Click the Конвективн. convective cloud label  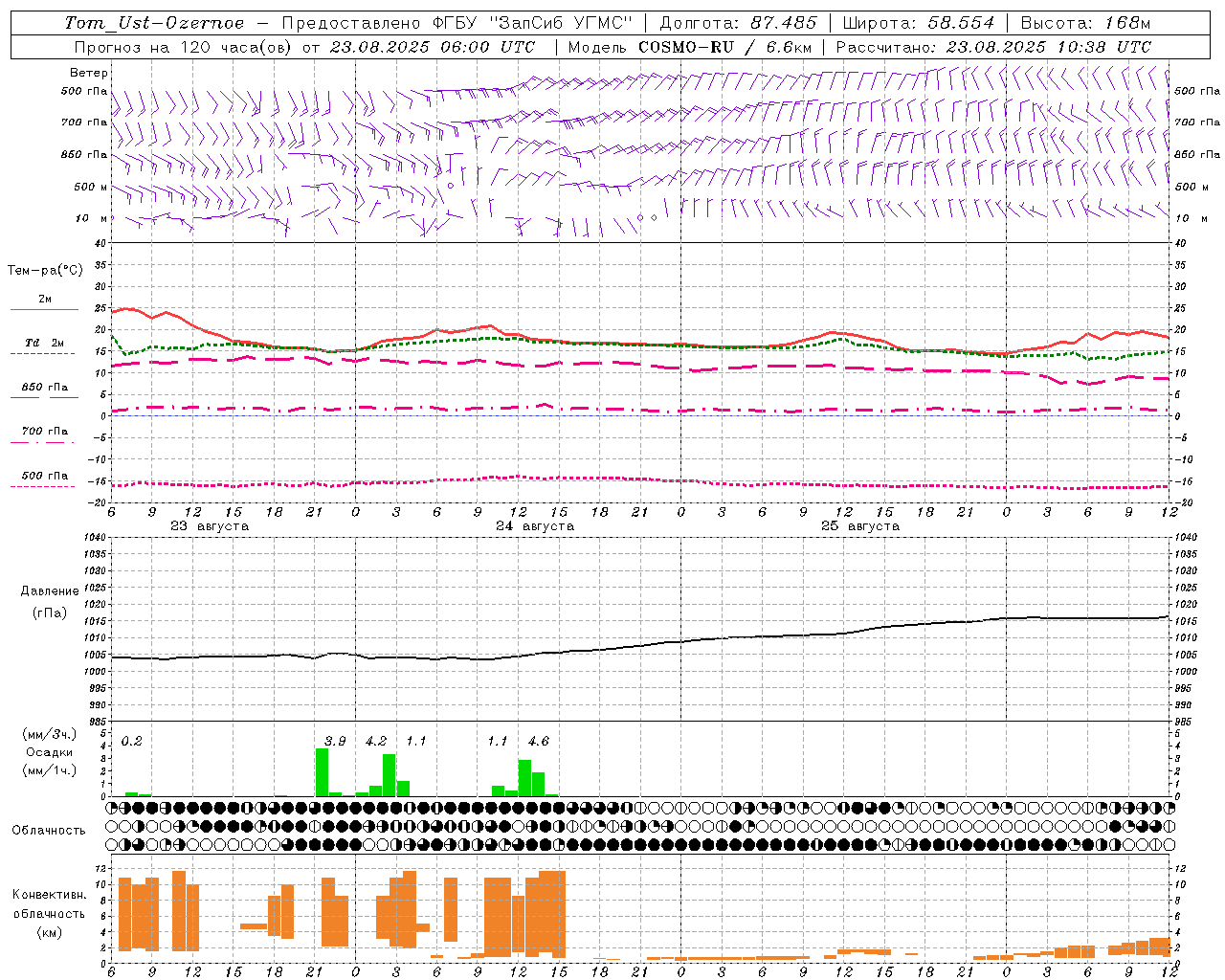coord(50,895)
